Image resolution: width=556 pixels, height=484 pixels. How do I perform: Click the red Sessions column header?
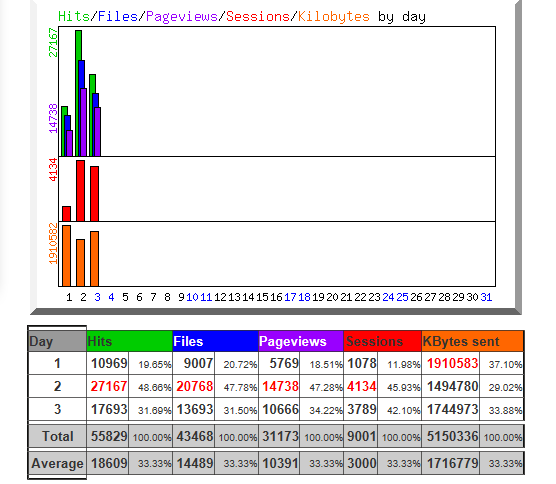(x=382, y=341)
